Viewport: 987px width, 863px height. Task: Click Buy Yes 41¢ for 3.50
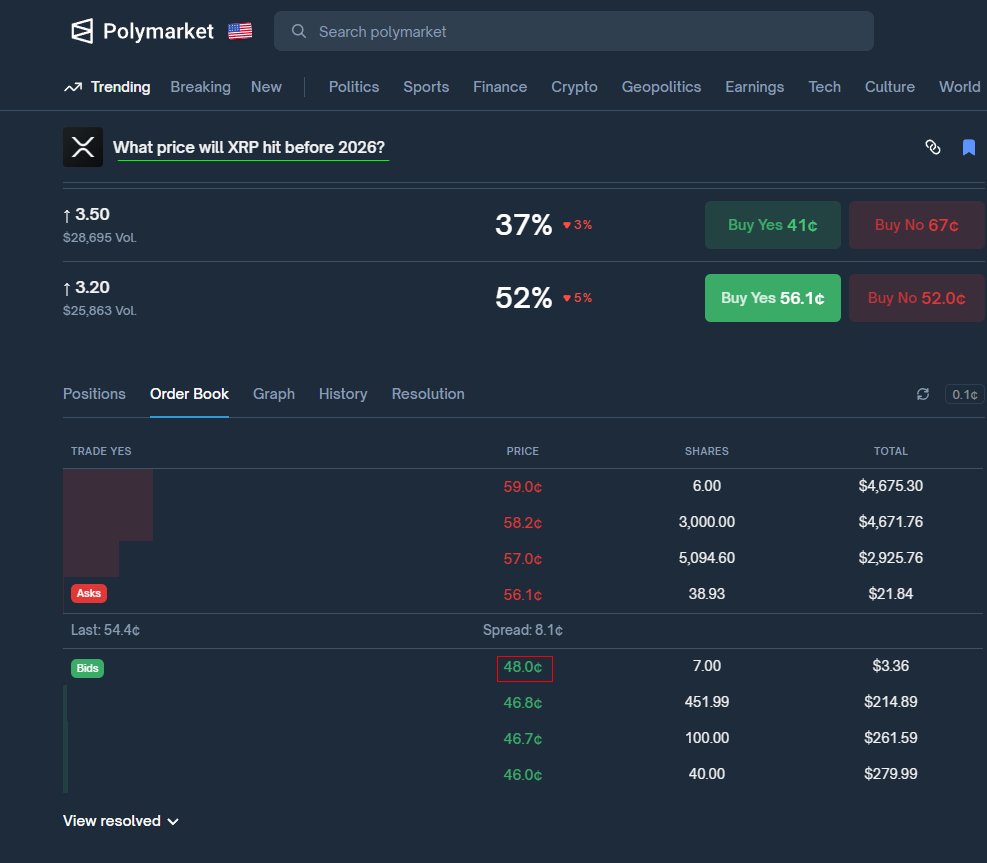pos(773,225)
